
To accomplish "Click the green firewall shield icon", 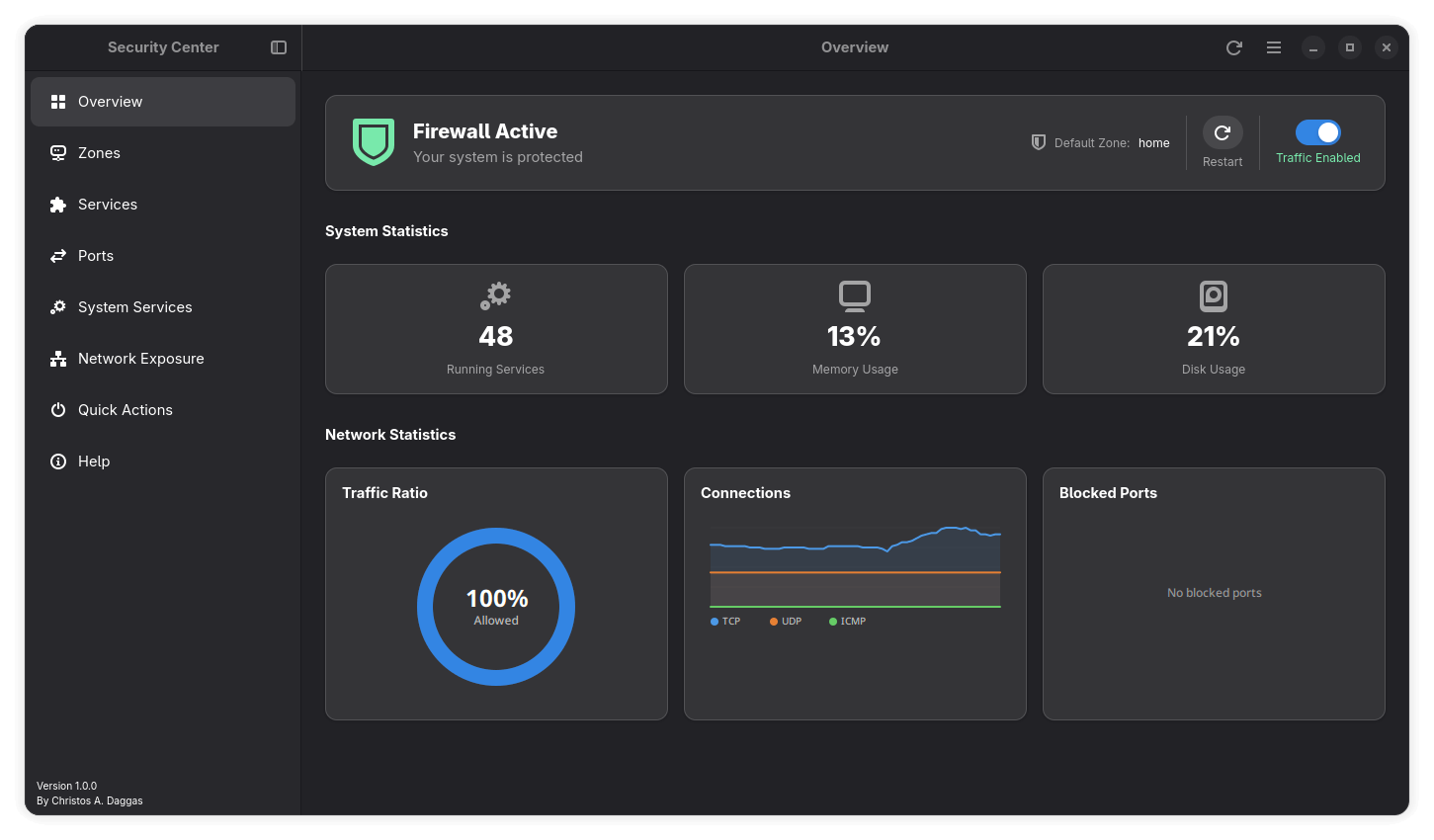I will (374, 142).
